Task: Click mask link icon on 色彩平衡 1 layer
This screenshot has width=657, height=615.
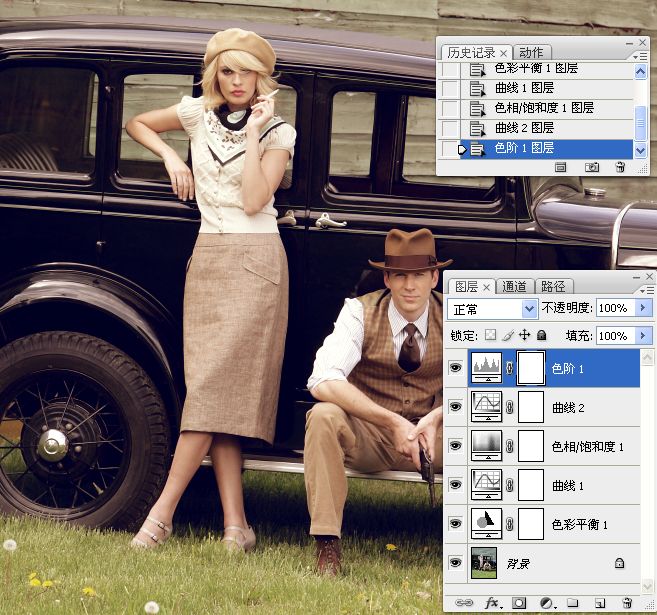Action: [x=510, y=524]
